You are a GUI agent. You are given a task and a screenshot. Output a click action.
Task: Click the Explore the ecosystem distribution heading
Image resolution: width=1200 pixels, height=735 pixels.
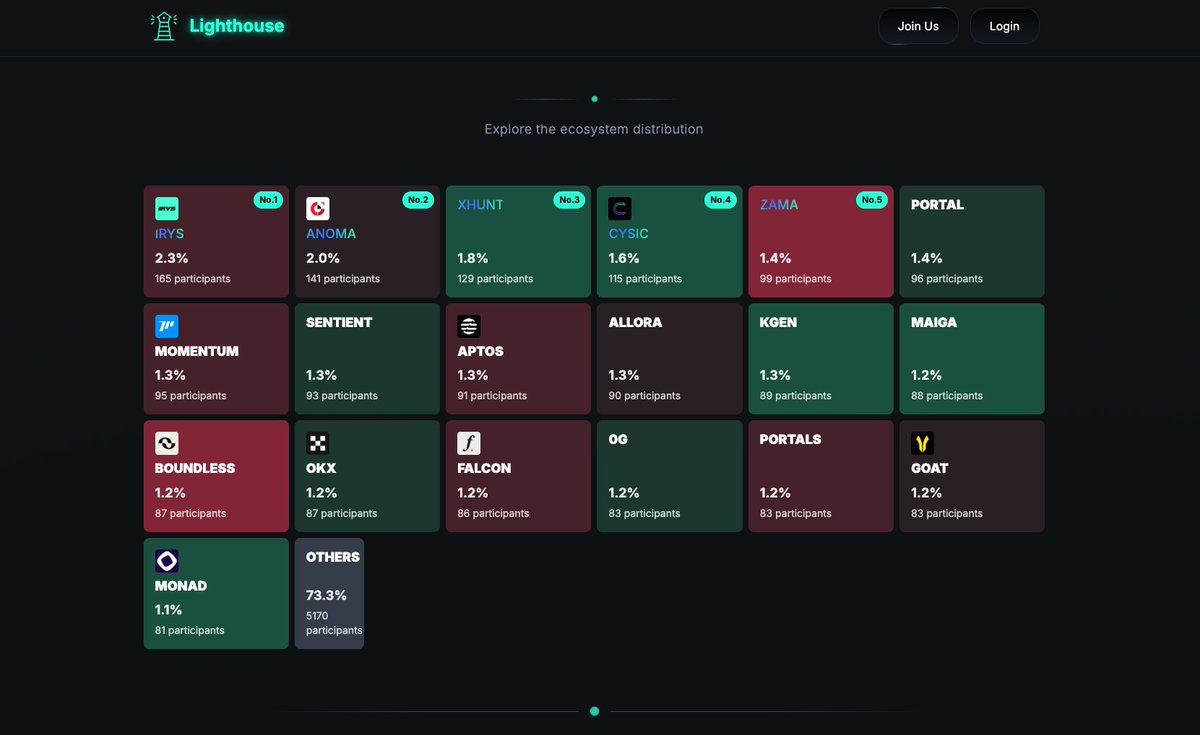coord(594,129)
